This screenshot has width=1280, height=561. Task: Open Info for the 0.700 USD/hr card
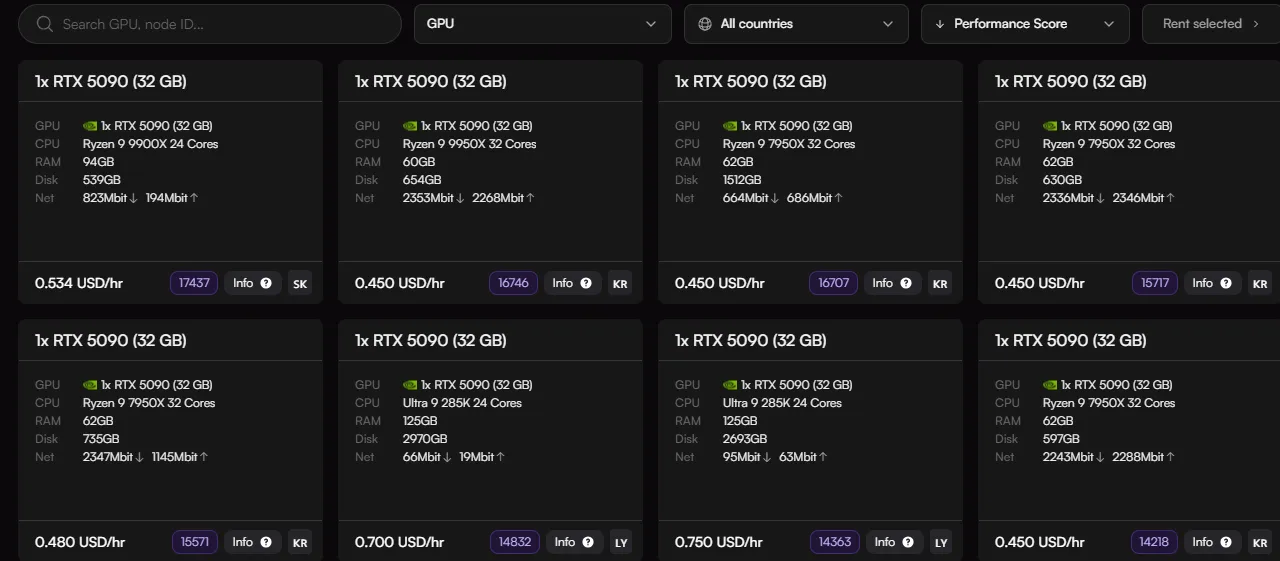click(x=574, y=542)
